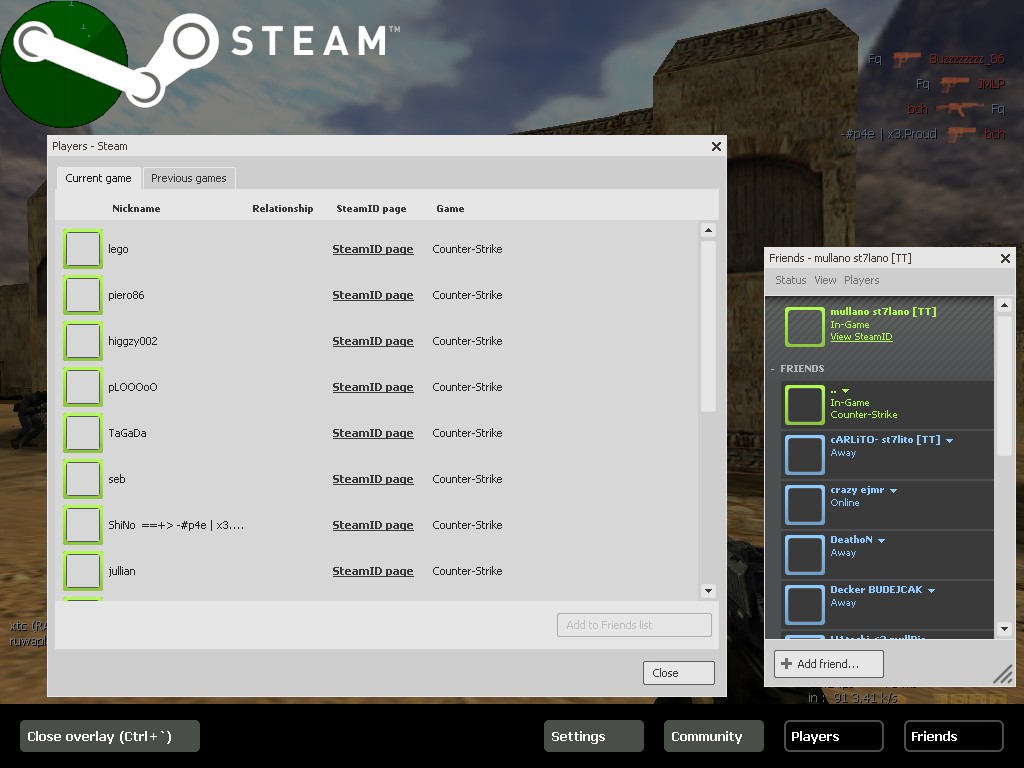Switch to the Current game tab
1024x768 pixels.
(x=98, y=178)
